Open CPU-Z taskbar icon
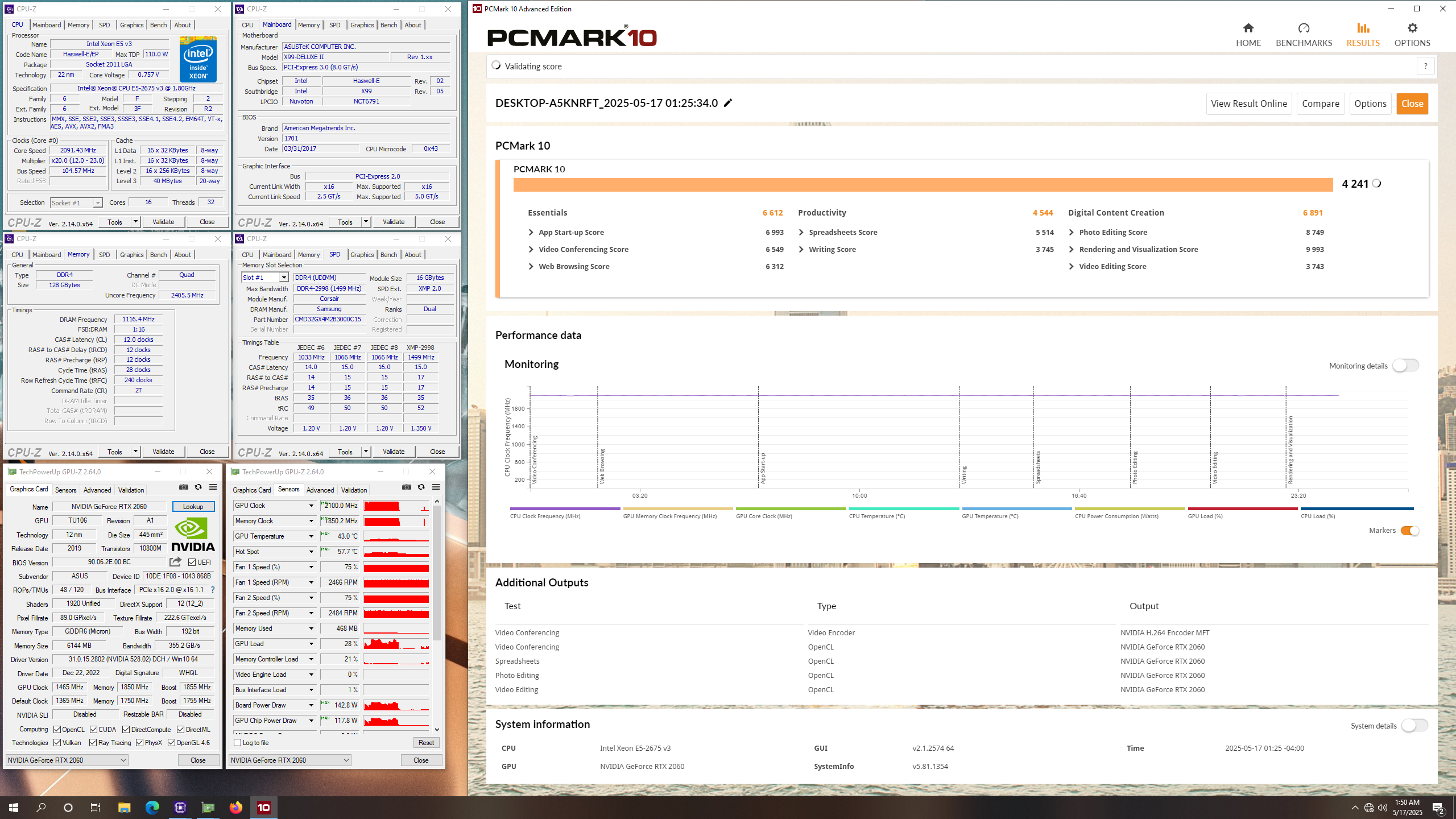1456x819 pixels. click(180, 807)
